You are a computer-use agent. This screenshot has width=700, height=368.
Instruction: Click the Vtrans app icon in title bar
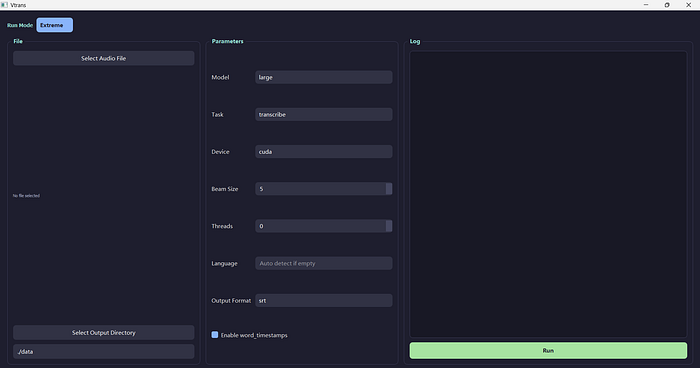coord(4,5)
